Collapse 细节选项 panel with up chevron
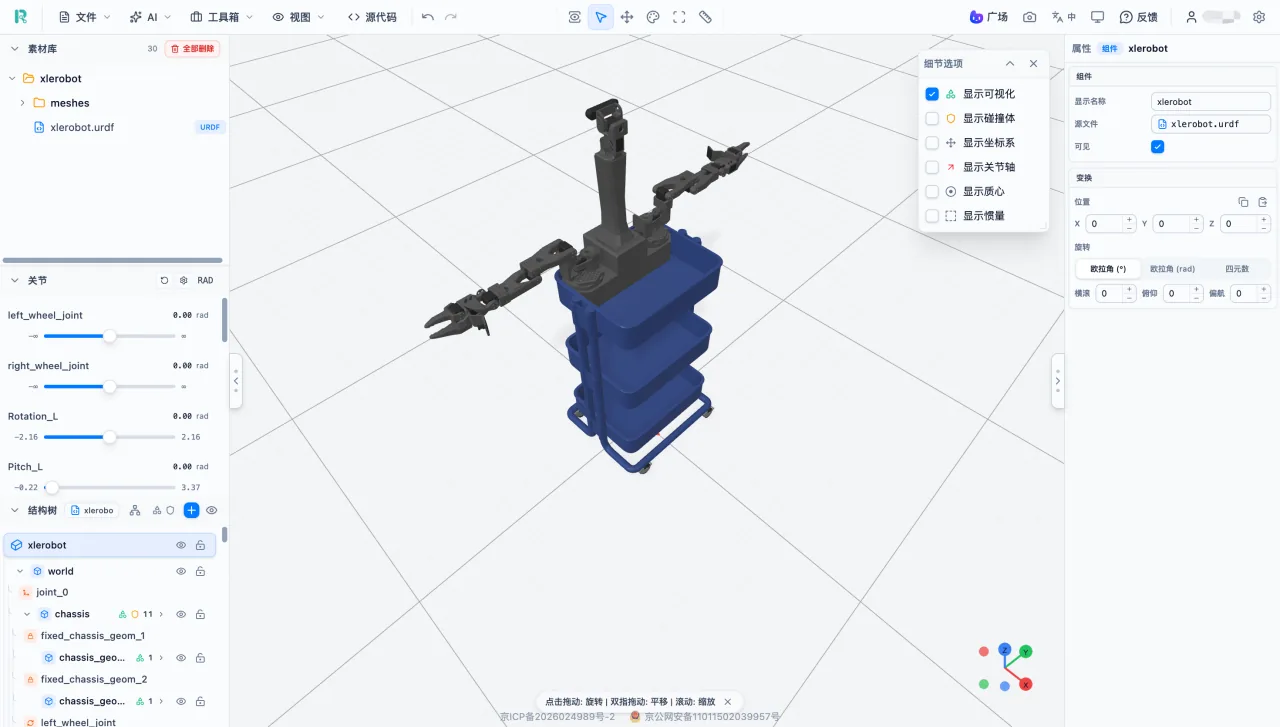The height and width of the screenshot is (727, 1280). (x=1010, y=64)
